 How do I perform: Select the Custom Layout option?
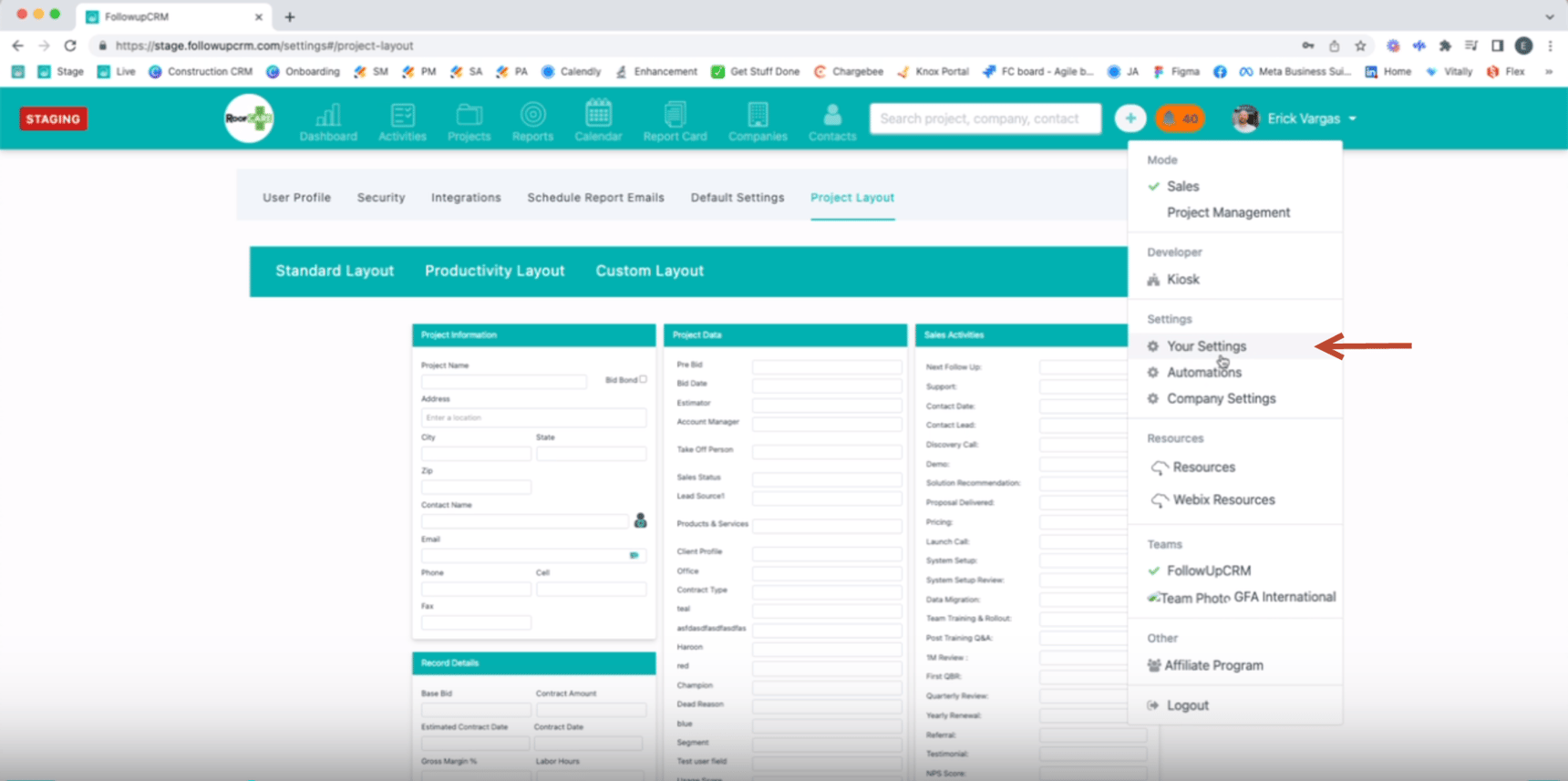(x=650, y=271)
